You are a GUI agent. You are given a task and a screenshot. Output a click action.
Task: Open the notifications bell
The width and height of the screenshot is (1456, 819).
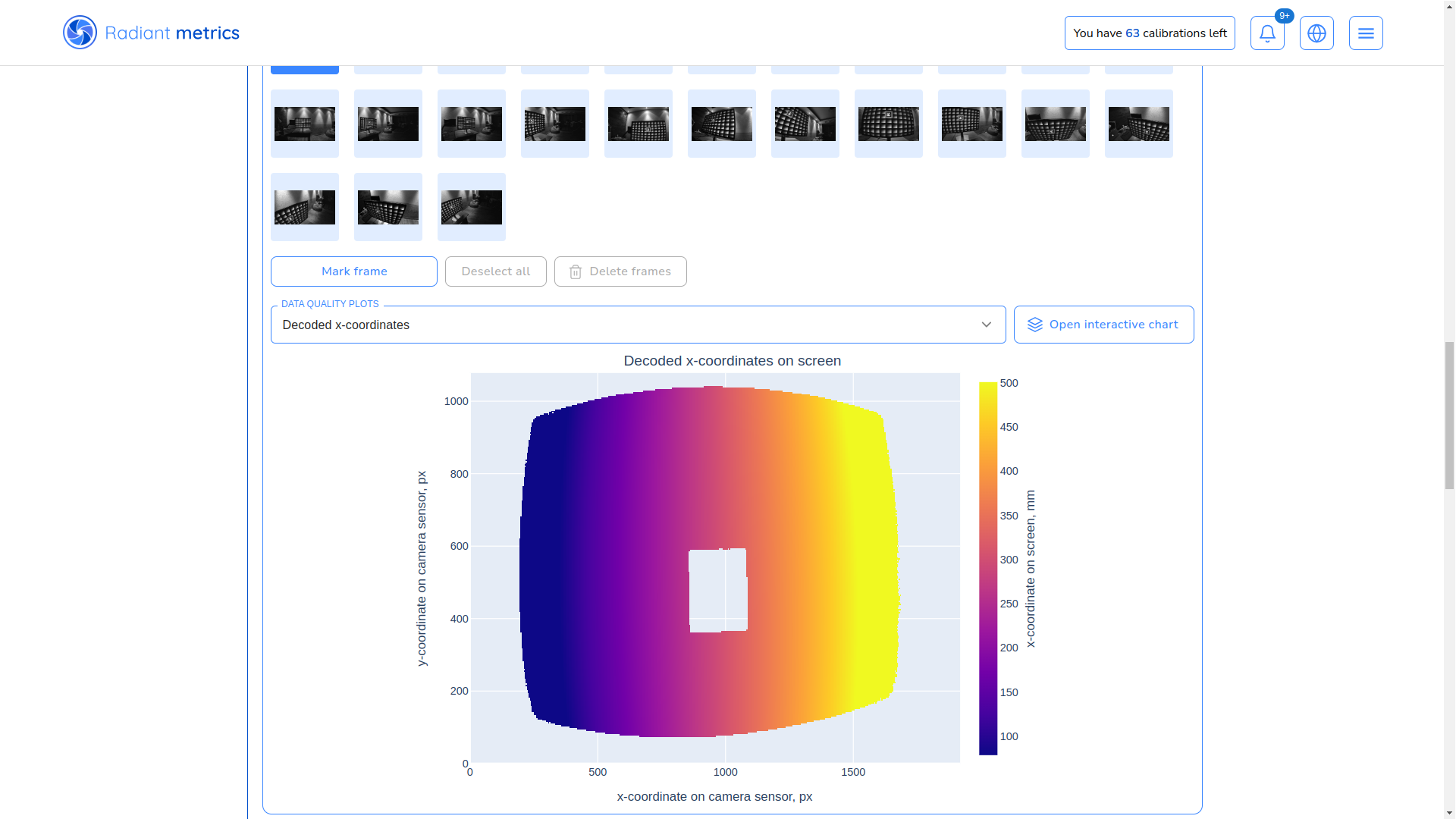1267,33
